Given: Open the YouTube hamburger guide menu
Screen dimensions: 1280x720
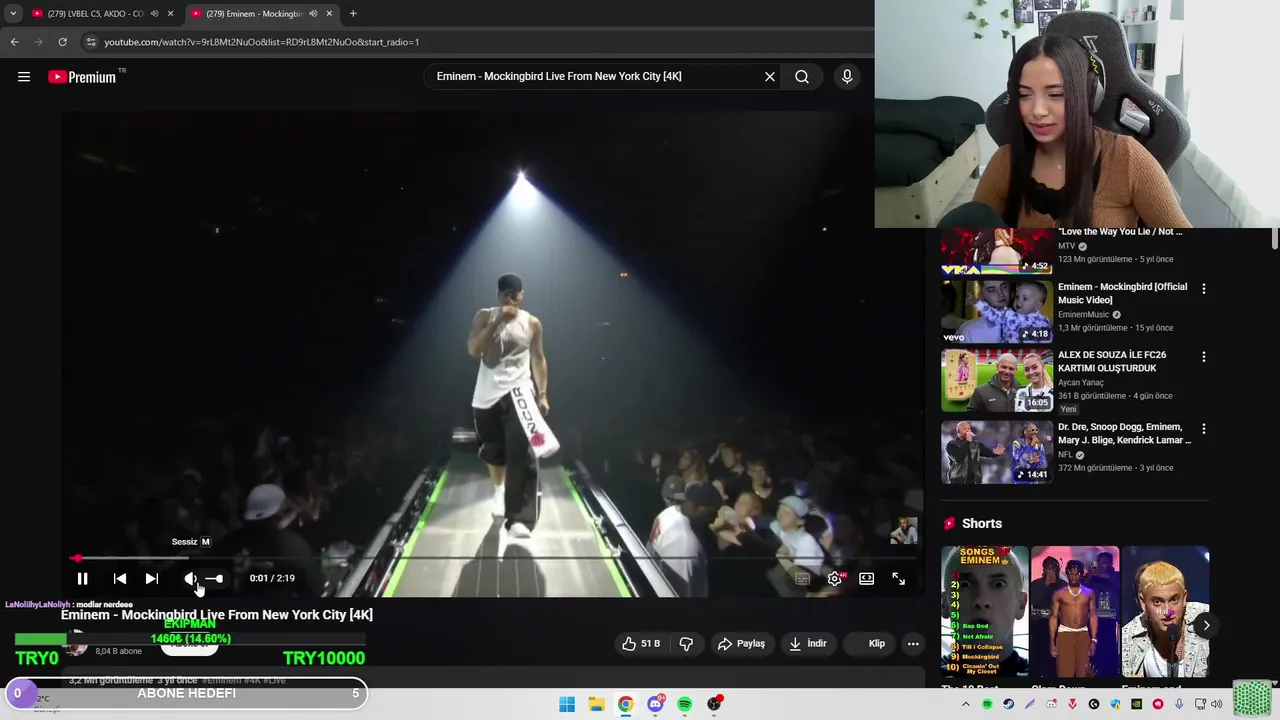Looking at the screenshot, I should (24, 77).
